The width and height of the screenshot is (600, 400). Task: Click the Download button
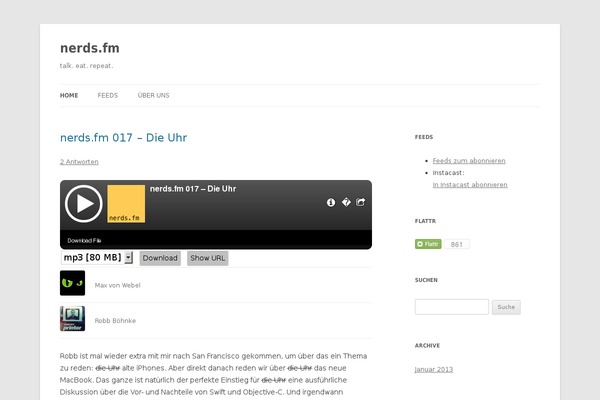tap(160, 258)
